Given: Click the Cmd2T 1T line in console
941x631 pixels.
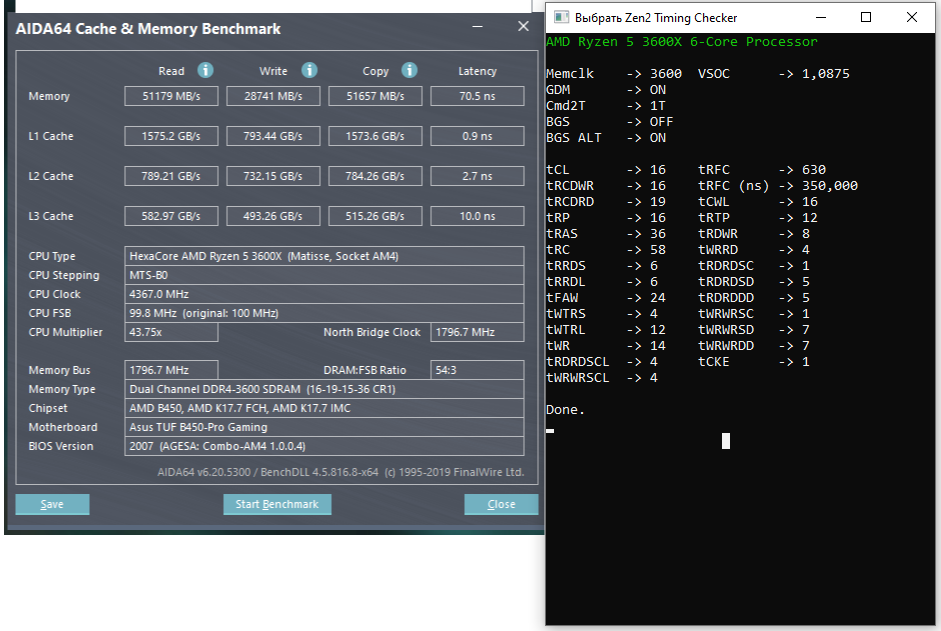Looking at the screenshot, I should [606, 106].
